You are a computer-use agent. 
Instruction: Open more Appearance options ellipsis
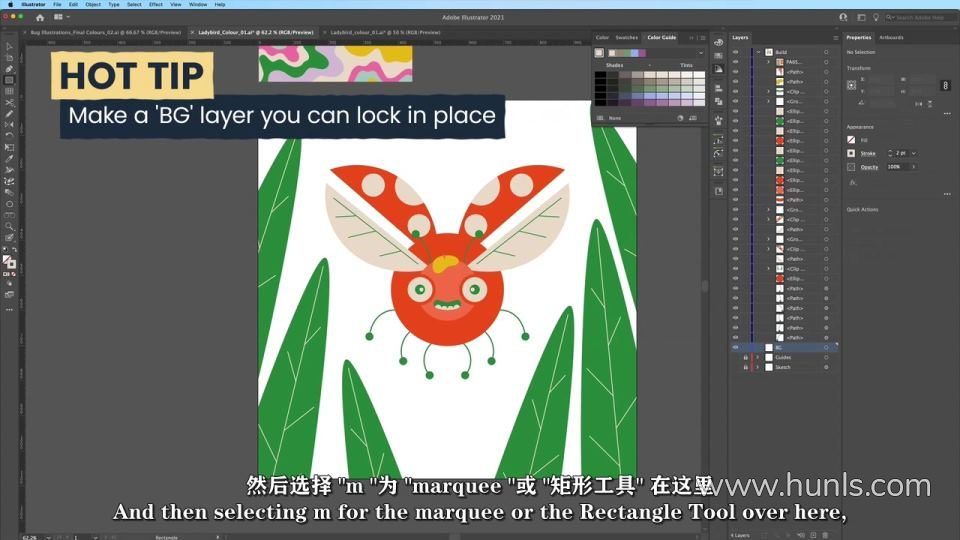[x=947, y=193]
